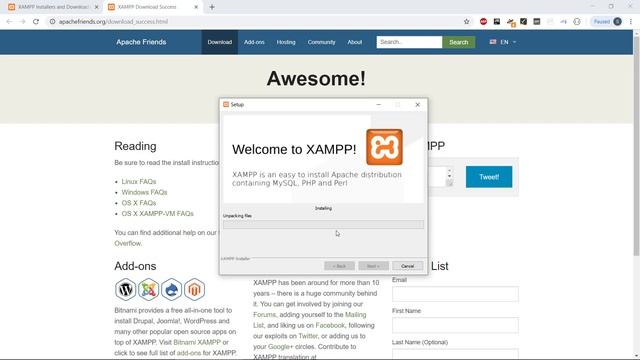The height and width of the screenshot is (360, 640).
Task: Click the dark image extension icon beside AdBlock
Action: (x=497, y=22)
